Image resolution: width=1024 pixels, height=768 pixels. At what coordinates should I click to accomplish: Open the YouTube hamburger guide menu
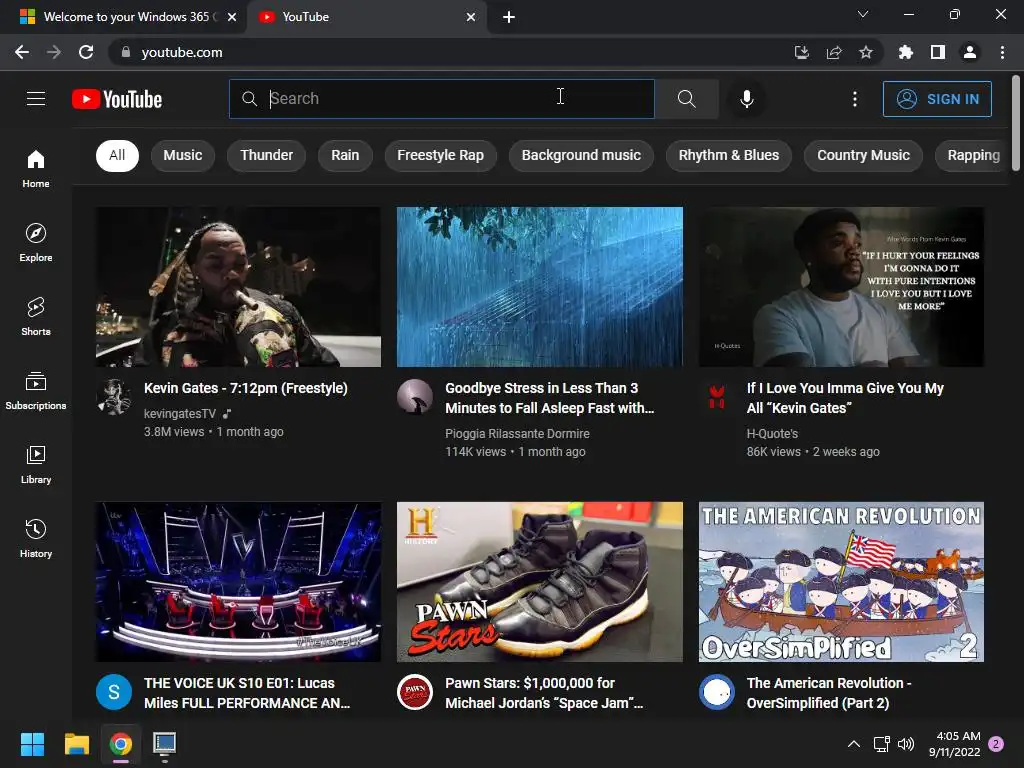click(36, 99)
